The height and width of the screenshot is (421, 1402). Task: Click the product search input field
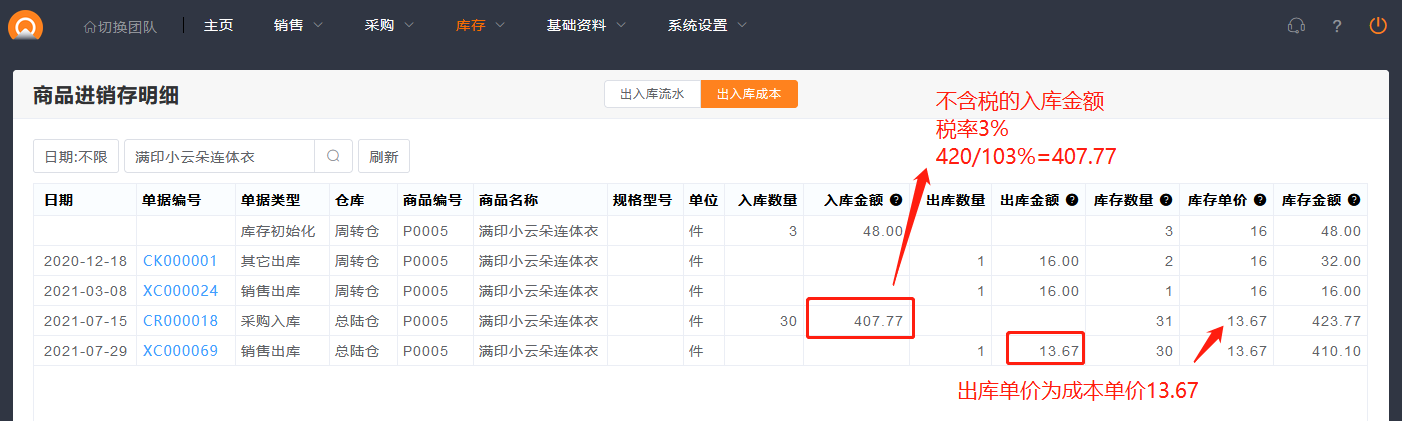[x=219, y=156]
